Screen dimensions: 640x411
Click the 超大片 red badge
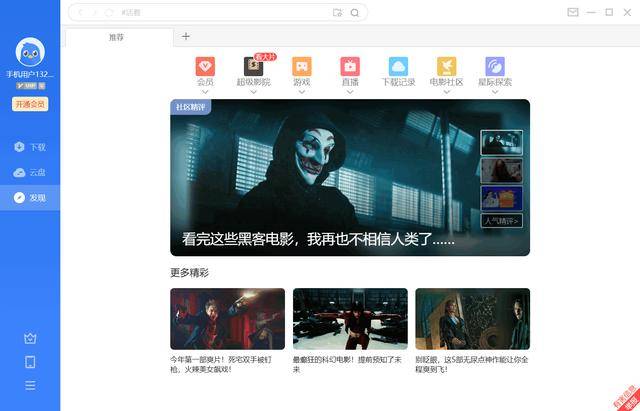(265, 57)
